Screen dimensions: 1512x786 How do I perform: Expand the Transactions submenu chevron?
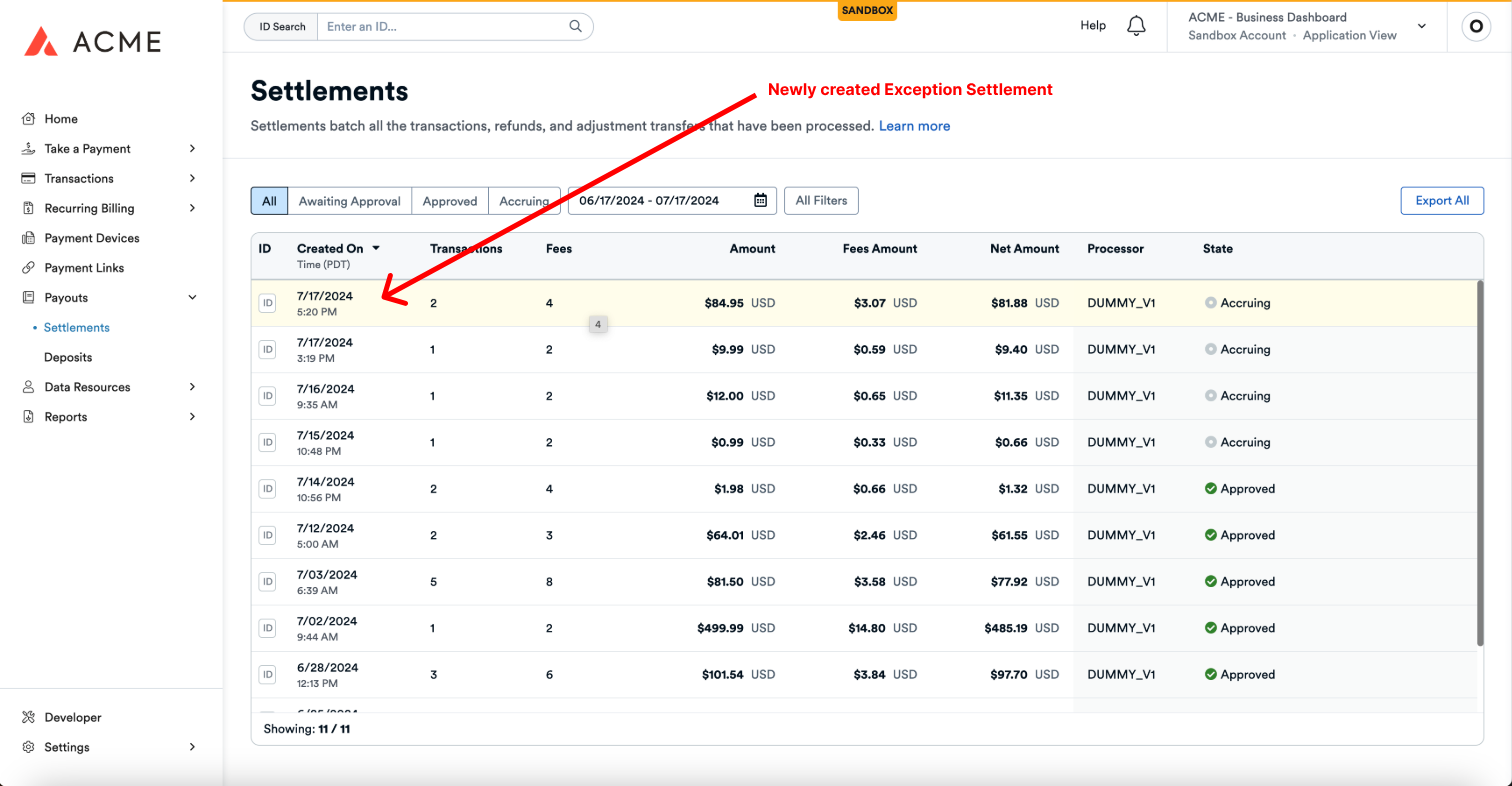pos(192,179)
